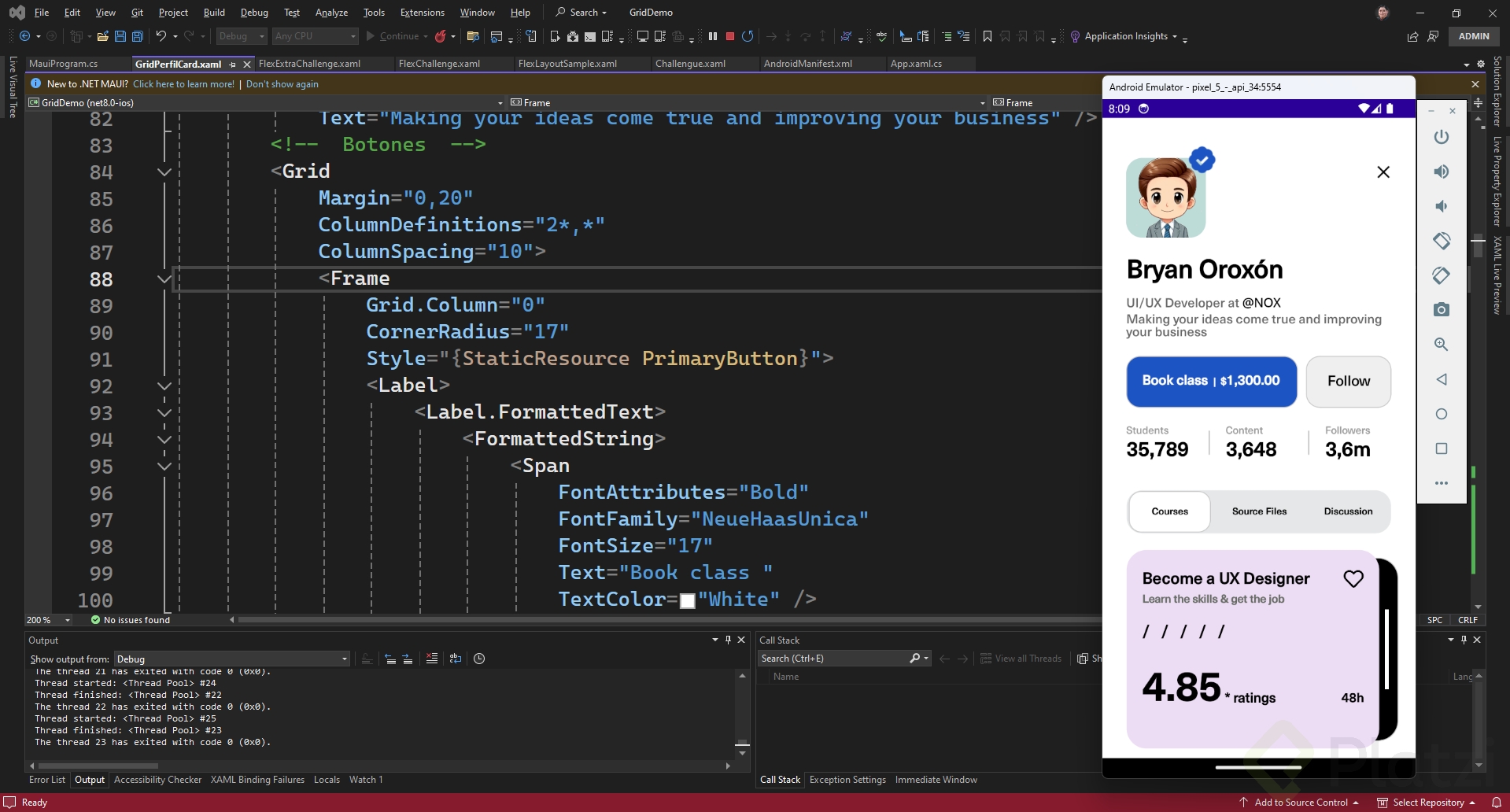Image resolution: width=1510 pixels, height=812 pixels.
Task: Click the emulator back navigation triangle
Action: pyautogui.click(x=1441, y=379)
